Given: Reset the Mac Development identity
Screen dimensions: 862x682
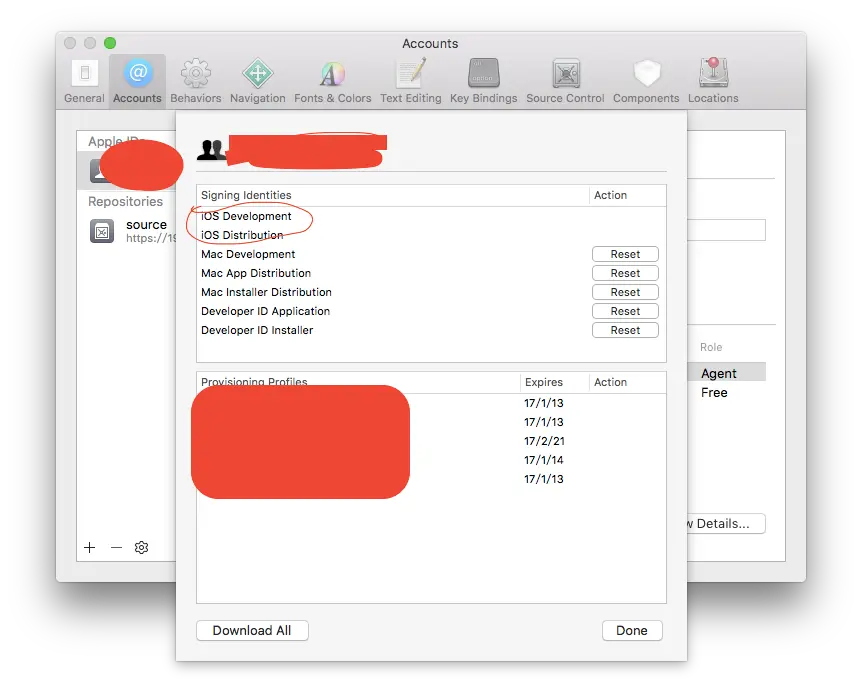Looking at the screenshot, I should [x=625, y=254].
